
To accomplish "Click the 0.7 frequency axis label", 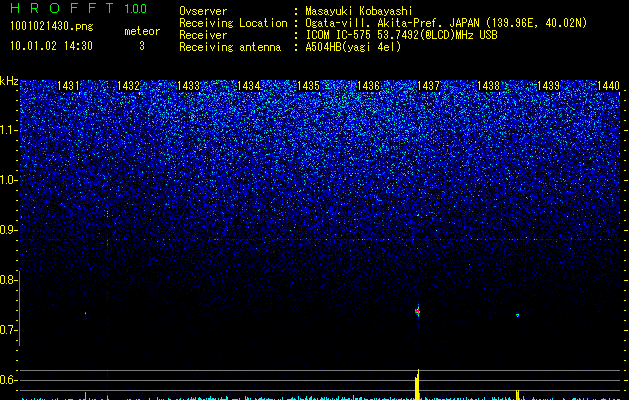I will click(x=8, y=330).
